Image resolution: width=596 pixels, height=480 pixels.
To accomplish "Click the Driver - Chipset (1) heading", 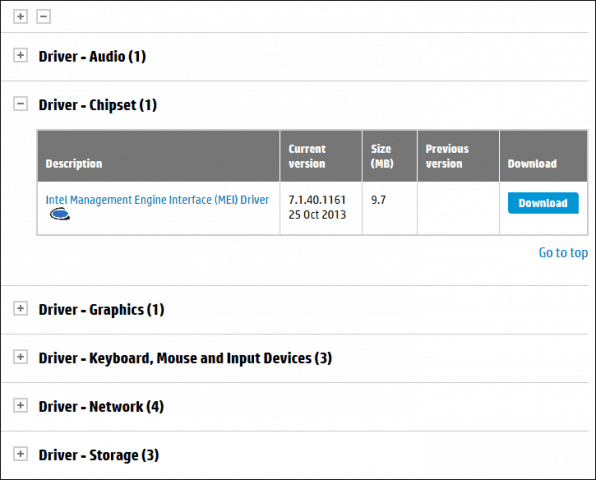I will tap(98, 105).
